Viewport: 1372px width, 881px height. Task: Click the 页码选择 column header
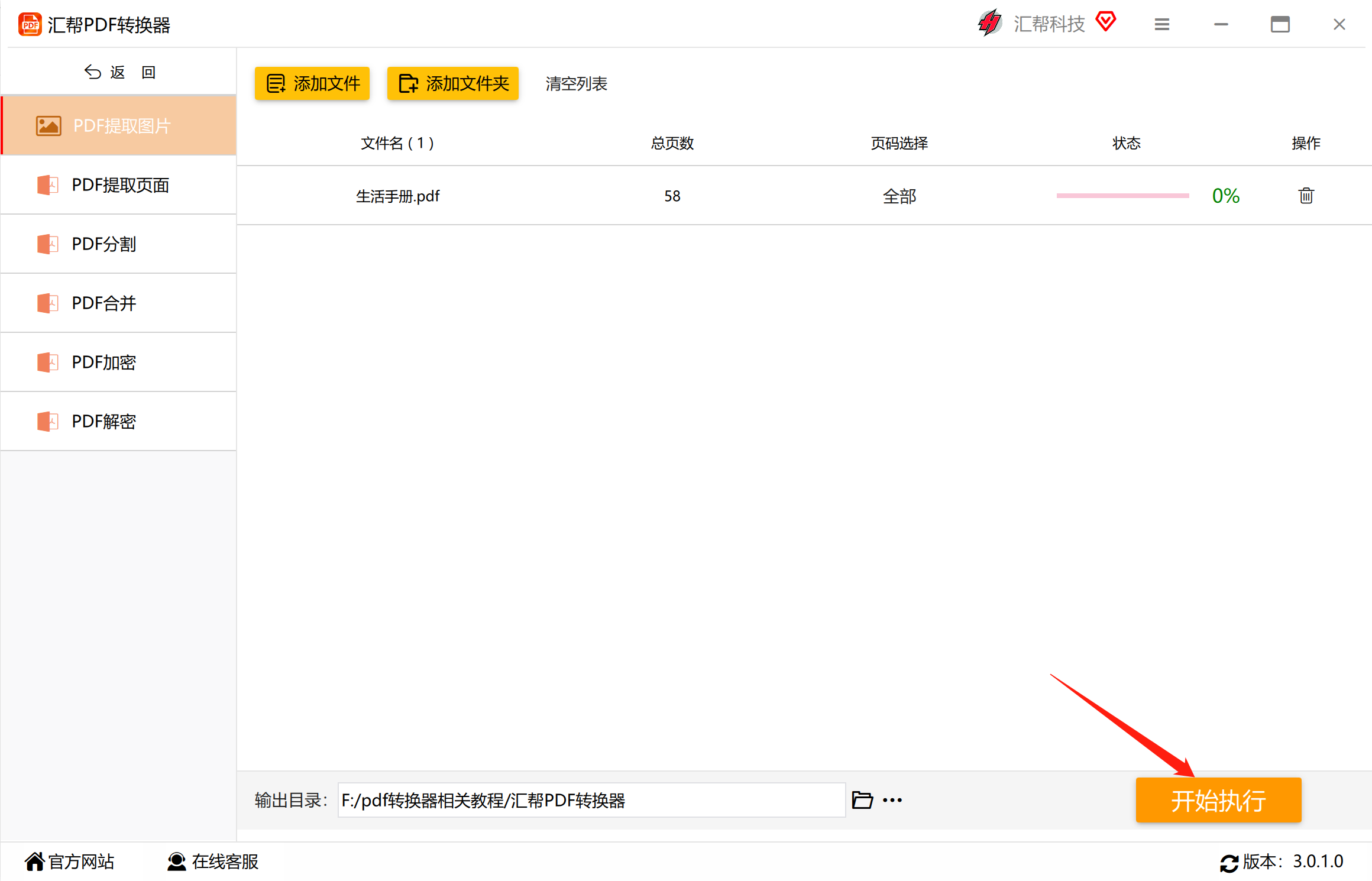899,143
